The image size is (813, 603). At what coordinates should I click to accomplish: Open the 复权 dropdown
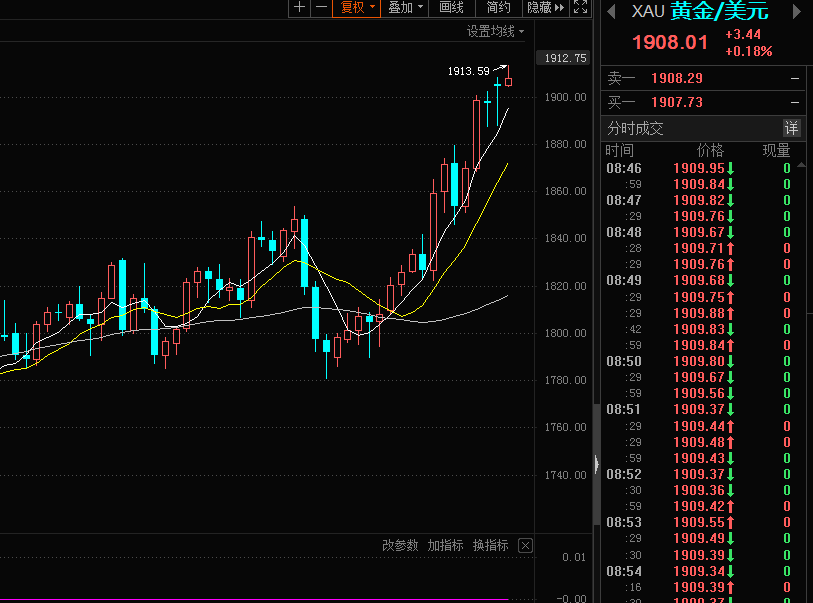(358, 7)
